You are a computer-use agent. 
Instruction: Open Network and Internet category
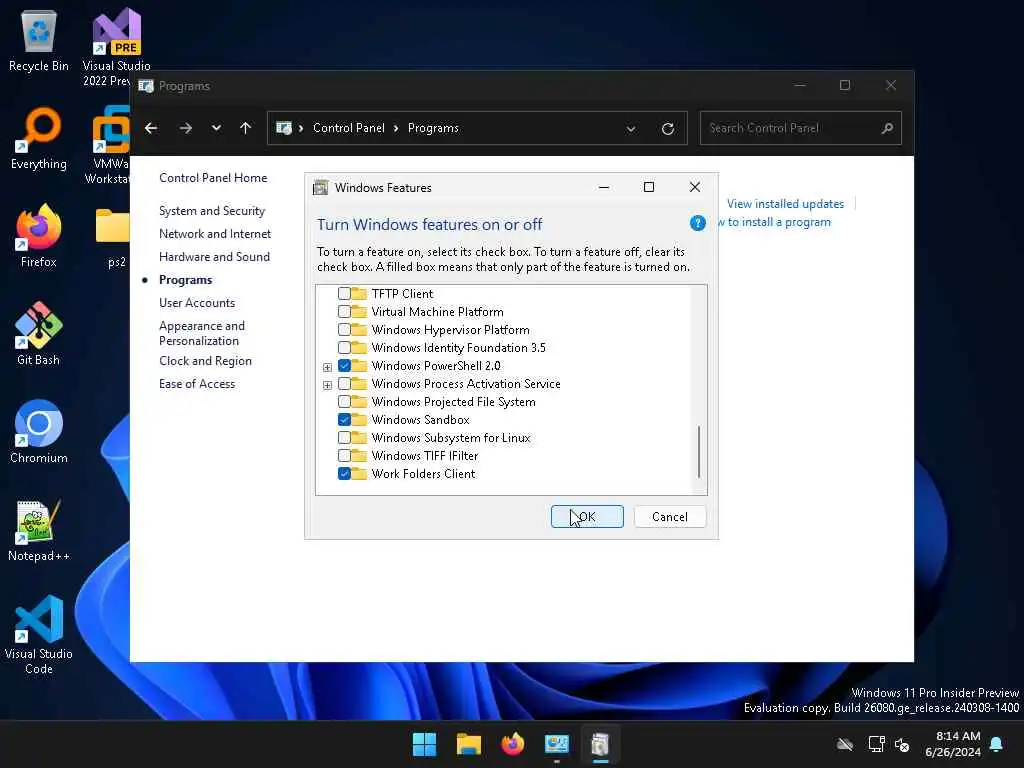click(x=215, y=234)
